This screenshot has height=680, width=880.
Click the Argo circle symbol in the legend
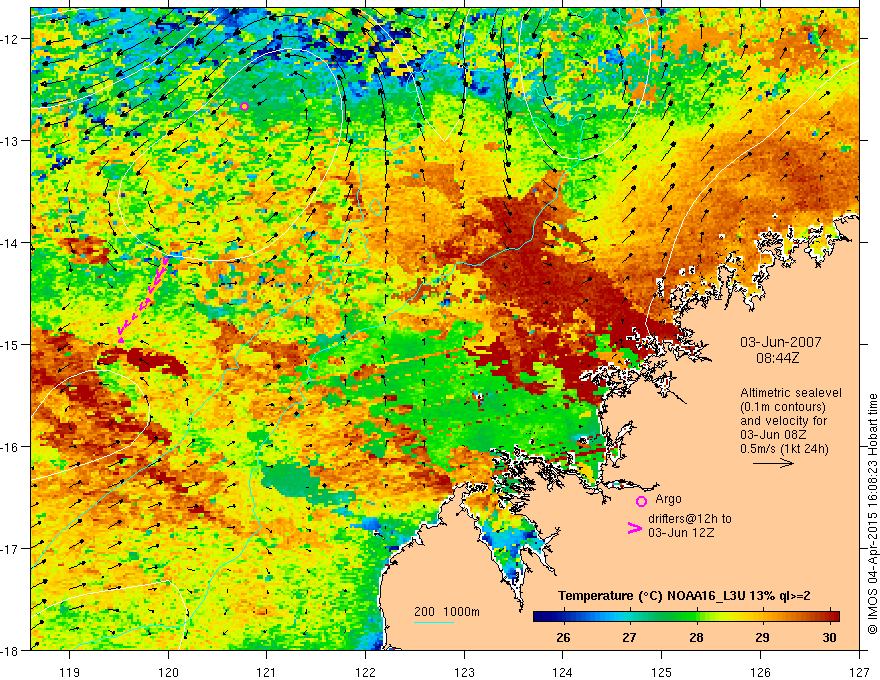[x=641, y=501]
